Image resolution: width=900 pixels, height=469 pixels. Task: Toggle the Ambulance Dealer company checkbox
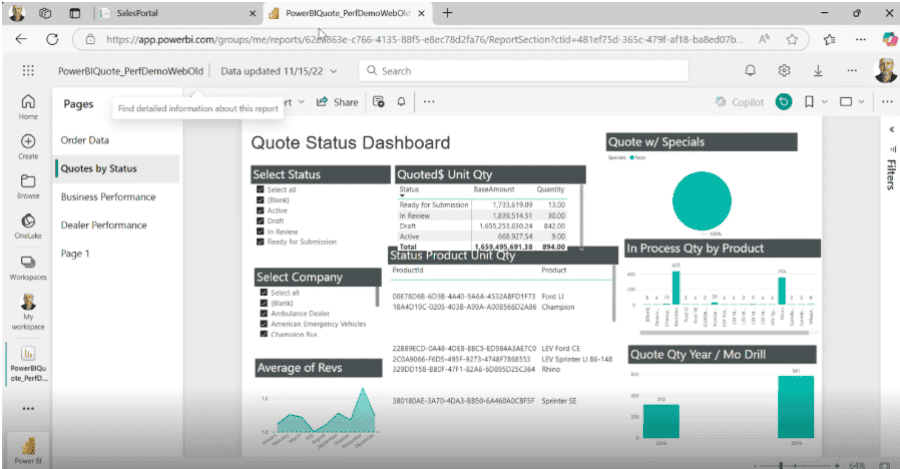tap(263, 313)
